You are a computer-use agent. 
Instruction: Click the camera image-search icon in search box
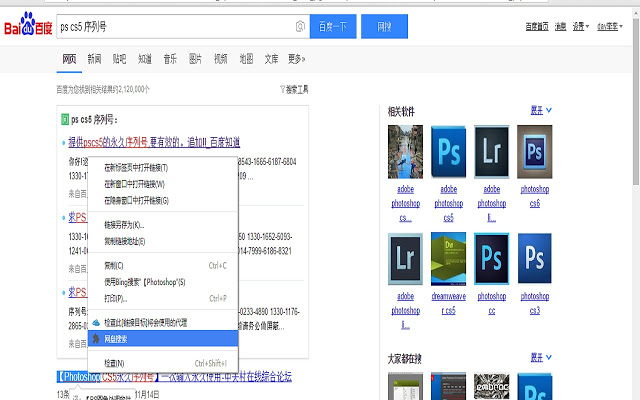click(300, 27)
